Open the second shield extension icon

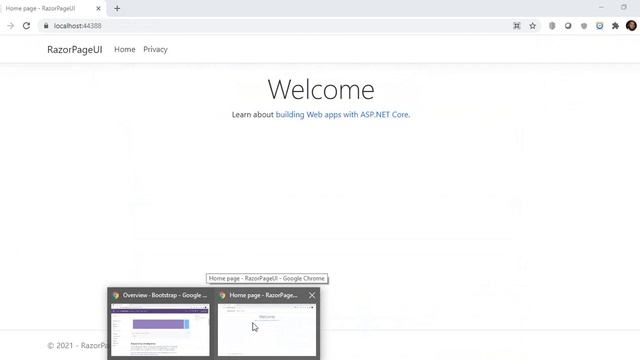tap(584, 26)
